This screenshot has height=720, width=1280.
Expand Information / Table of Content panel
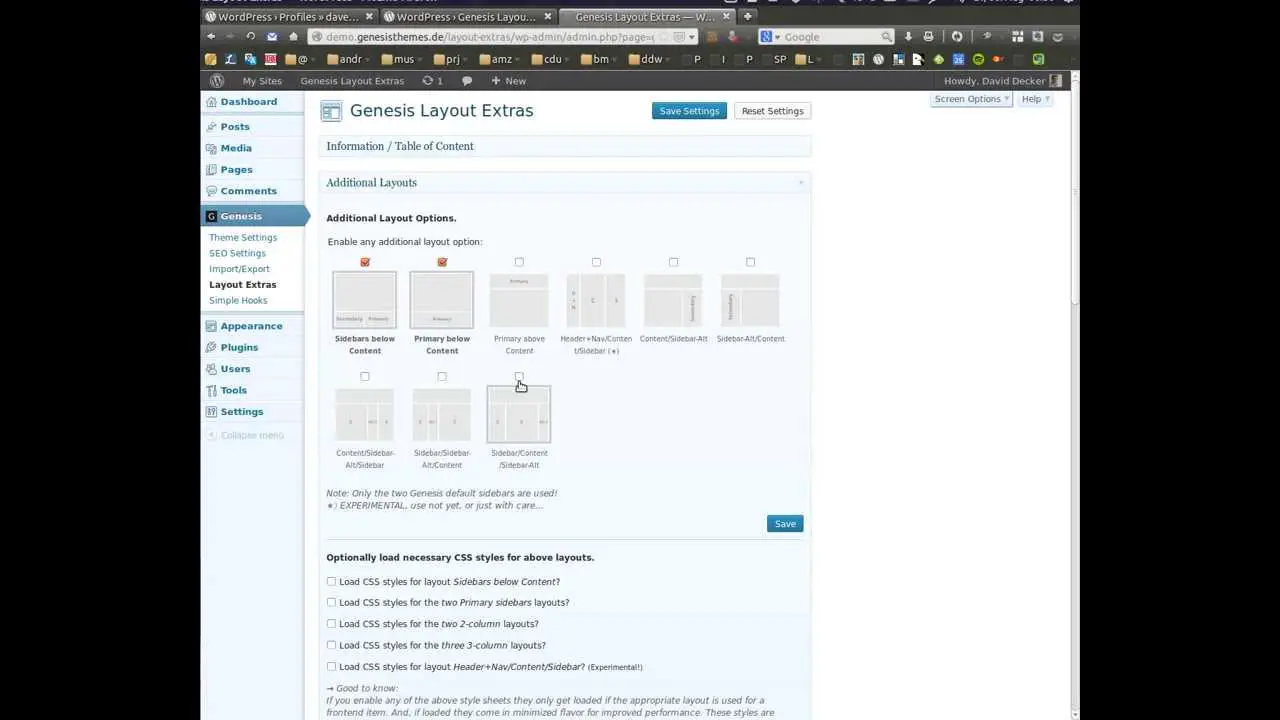pyautogui.click(x=565, y=146)
